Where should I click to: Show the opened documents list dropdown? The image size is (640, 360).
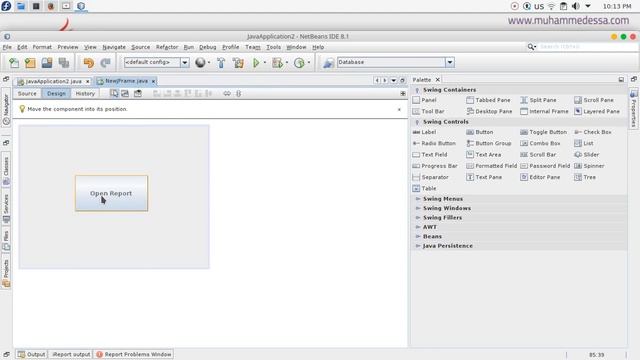pyautogui.click(x=393, y=80)
